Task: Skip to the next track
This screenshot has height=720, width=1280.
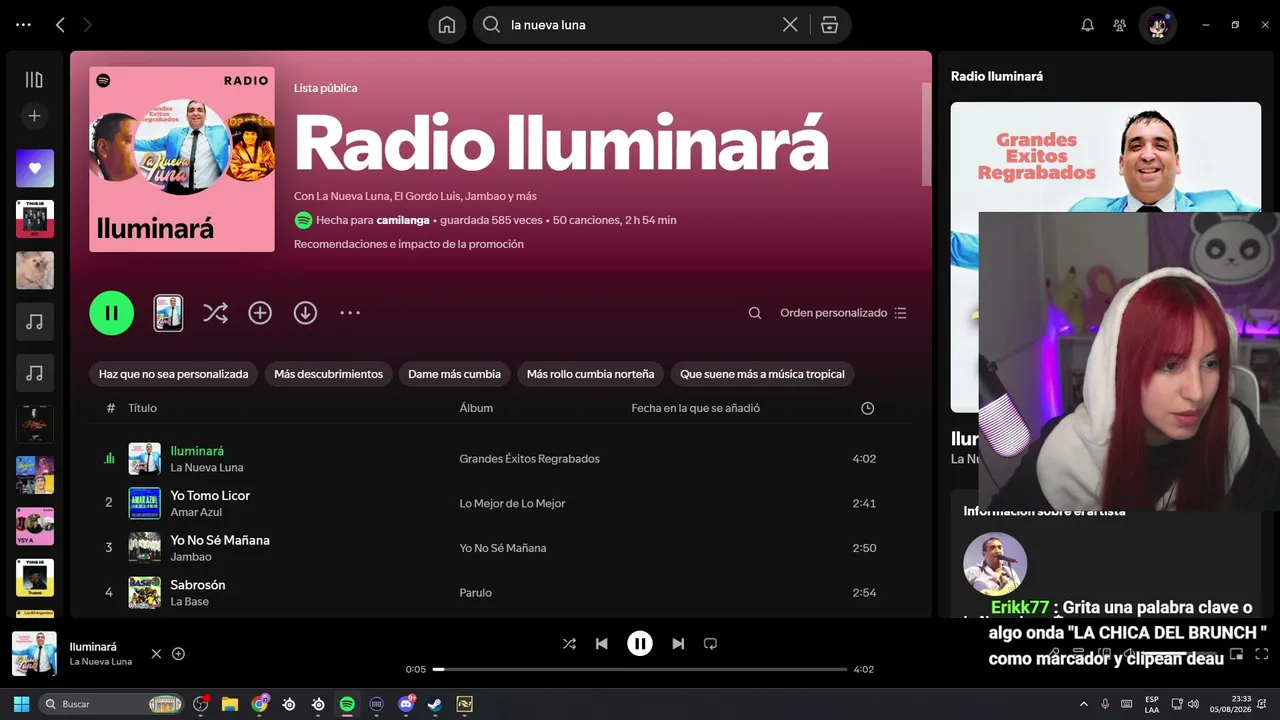Action: (678, 644)
